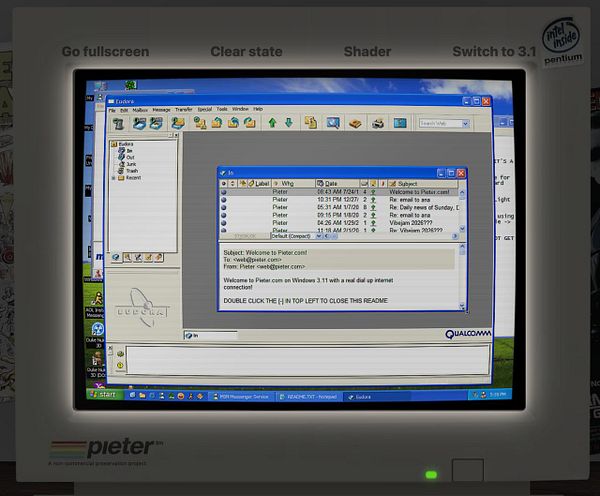Select Re: email to ana from 09:15 PM
Screen dimensions: 600x496
tap(339, 215)
